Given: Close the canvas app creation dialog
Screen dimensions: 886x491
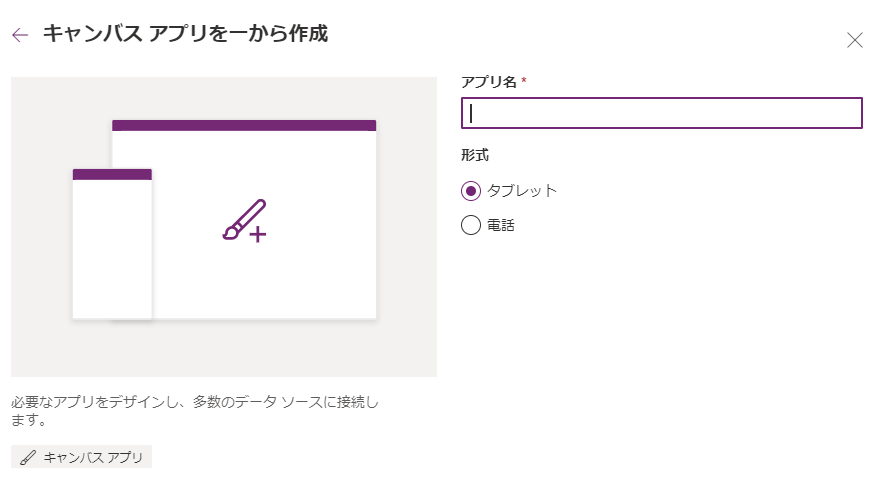Looking at the screenshot, I should point(854,40).
